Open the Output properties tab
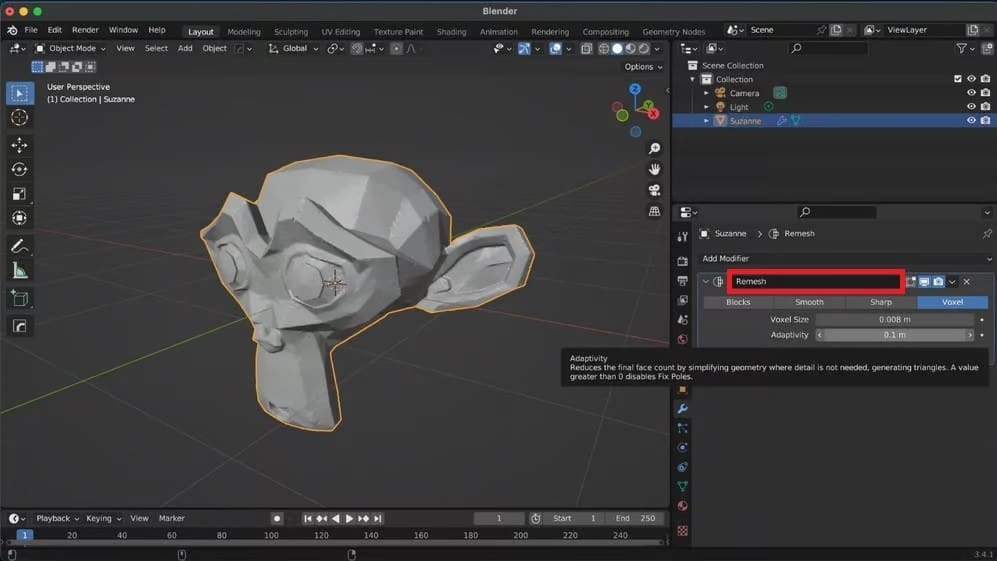 point(682,280)
